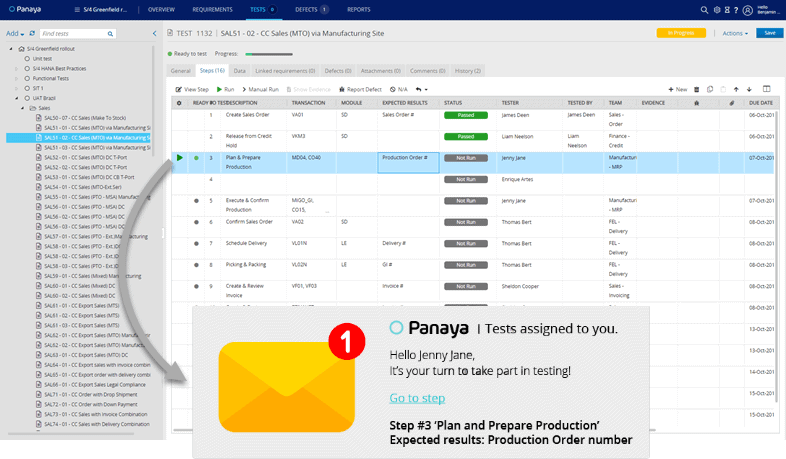Open the Linked requirements (0) tab
Viewport: 786px width, 459px height.
pos(285,71)
